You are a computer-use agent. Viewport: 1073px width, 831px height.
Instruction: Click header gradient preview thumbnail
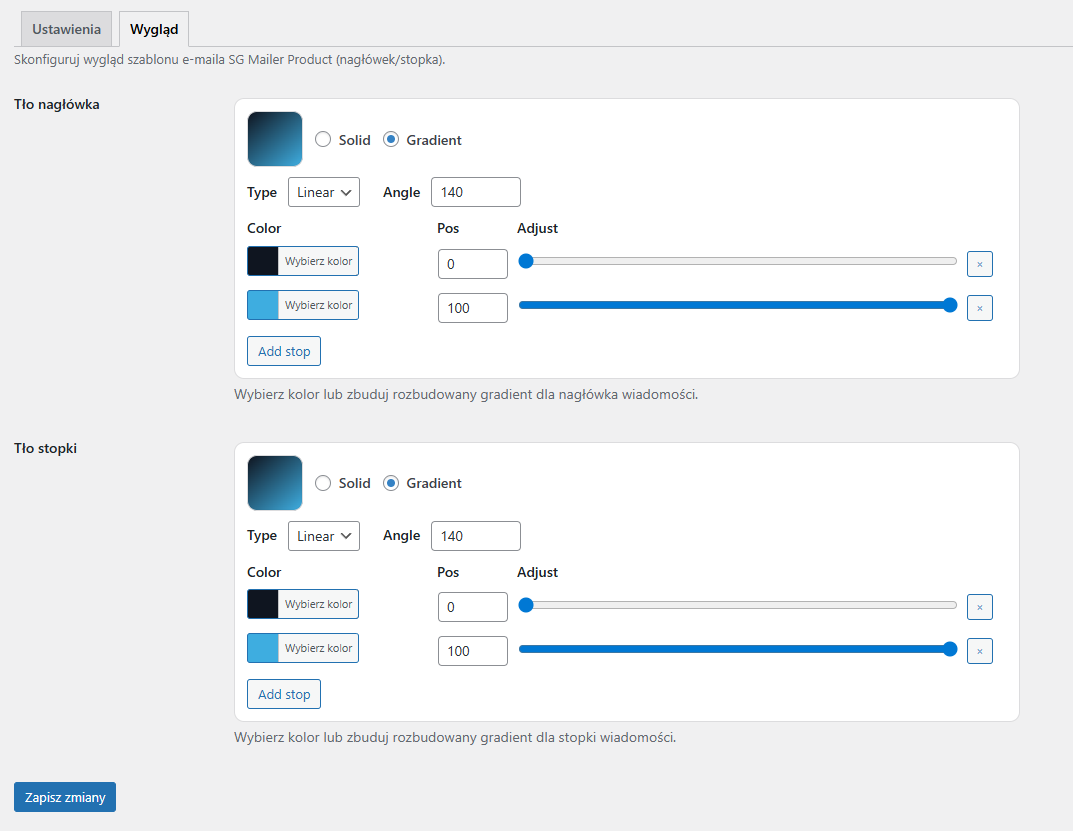click(275, 139)
